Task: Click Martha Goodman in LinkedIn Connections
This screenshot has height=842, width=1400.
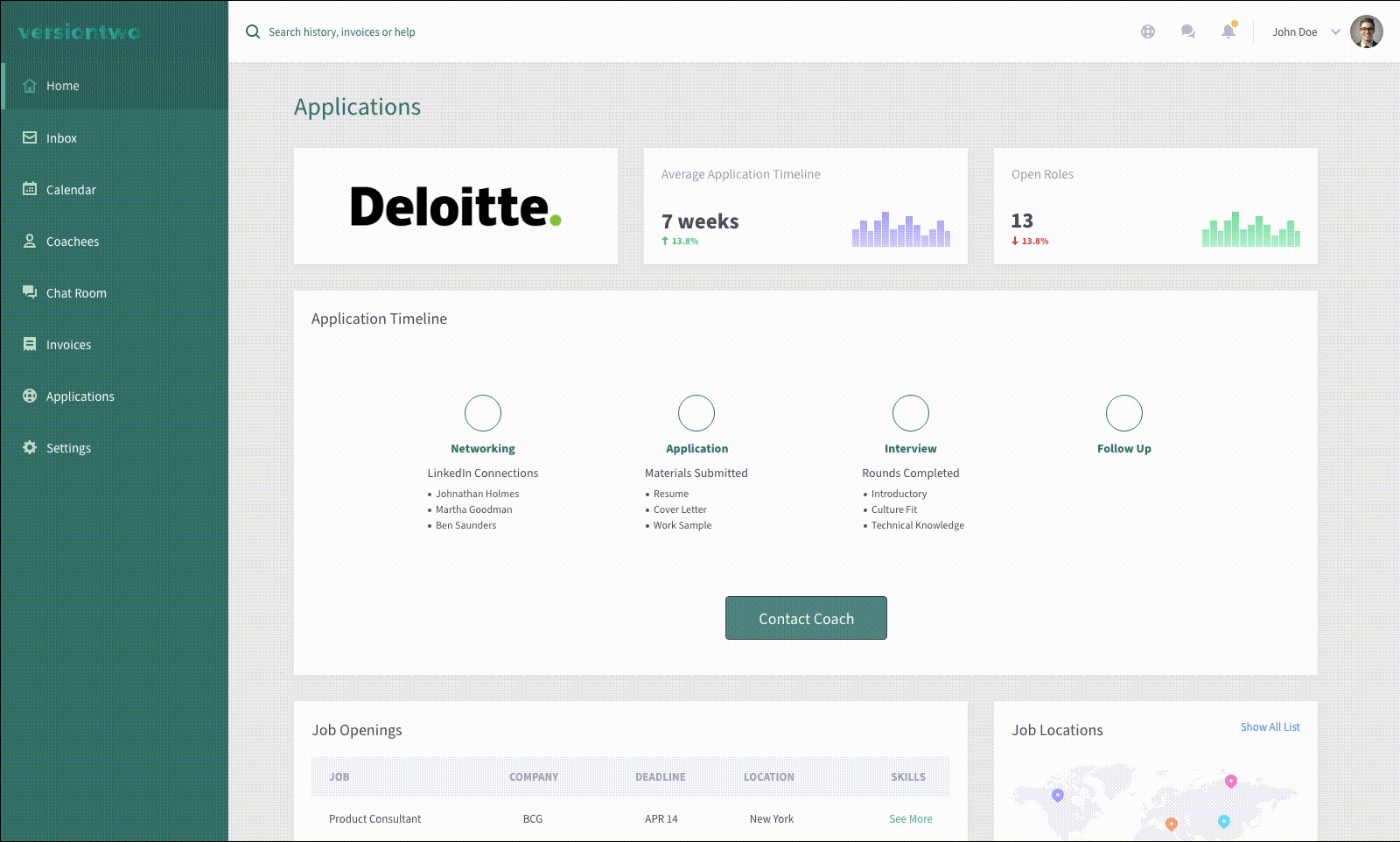Action: [x=474, y=509]
